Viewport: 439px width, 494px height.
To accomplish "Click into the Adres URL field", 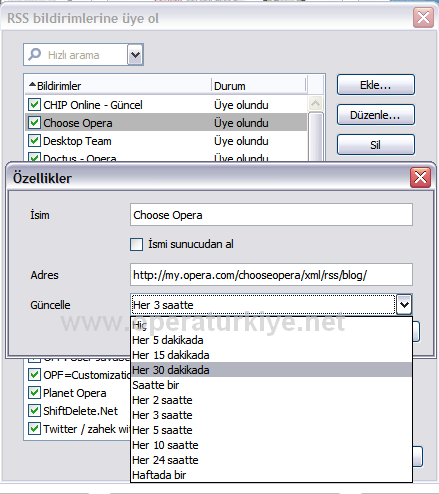I will coord(271,275).
